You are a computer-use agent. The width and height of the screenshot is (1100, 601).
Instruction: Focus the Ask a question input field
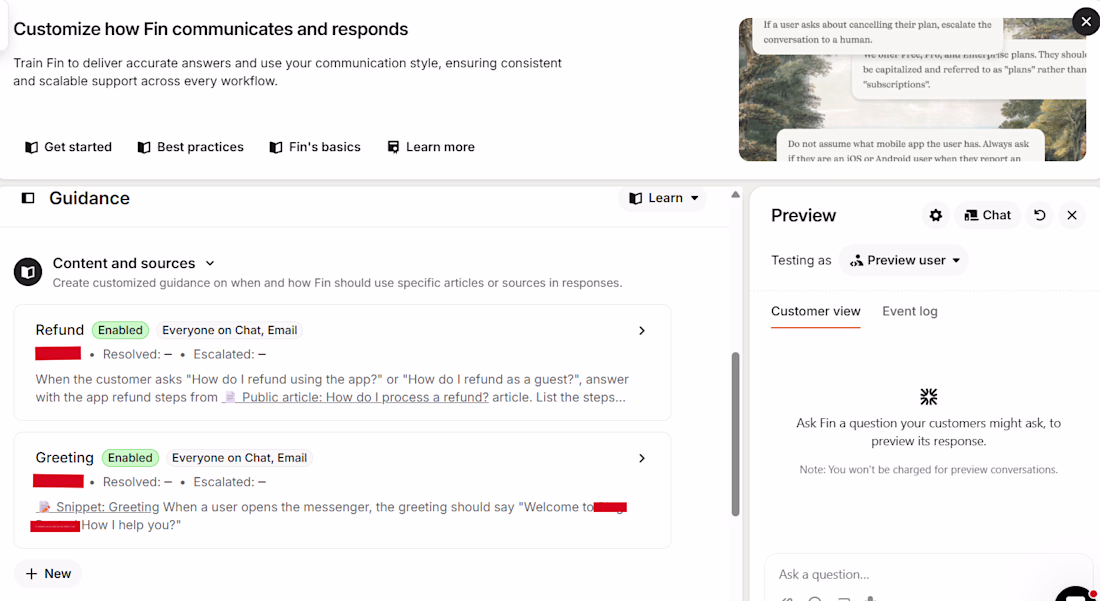click(929, 575)
